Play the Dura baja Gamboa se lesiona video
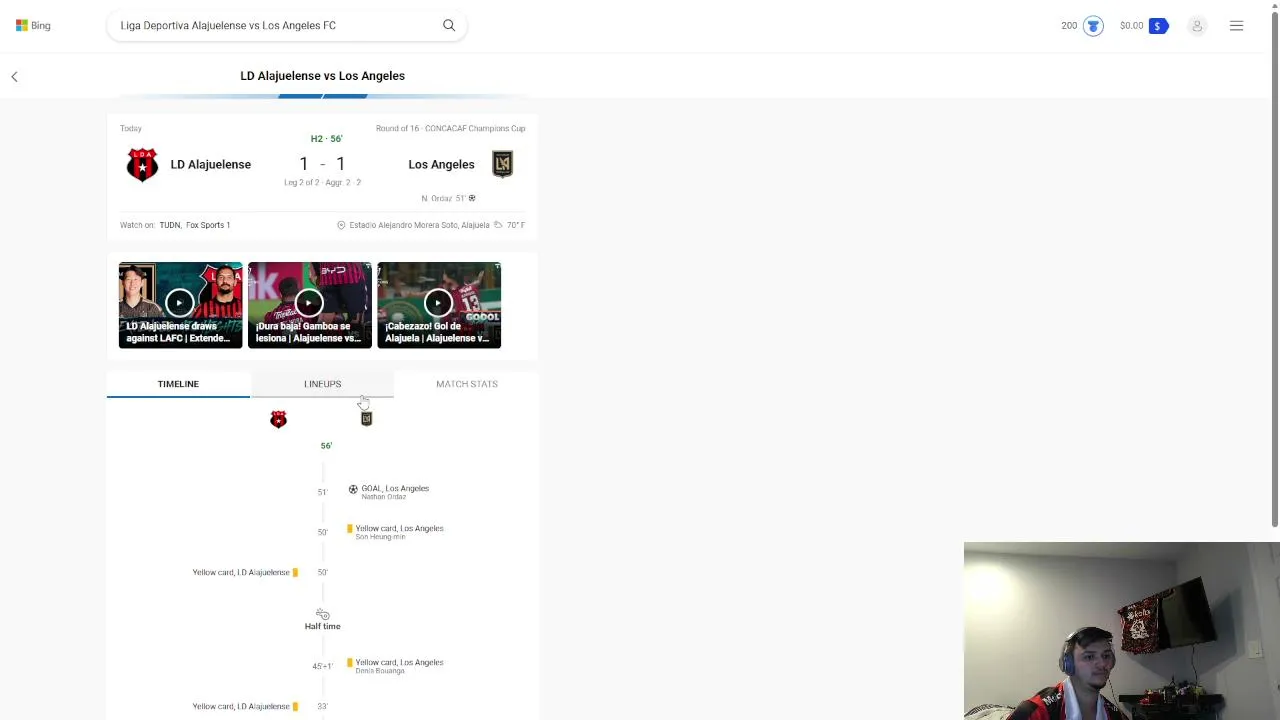Viewport: 1280px width, 720px height. 309,305
